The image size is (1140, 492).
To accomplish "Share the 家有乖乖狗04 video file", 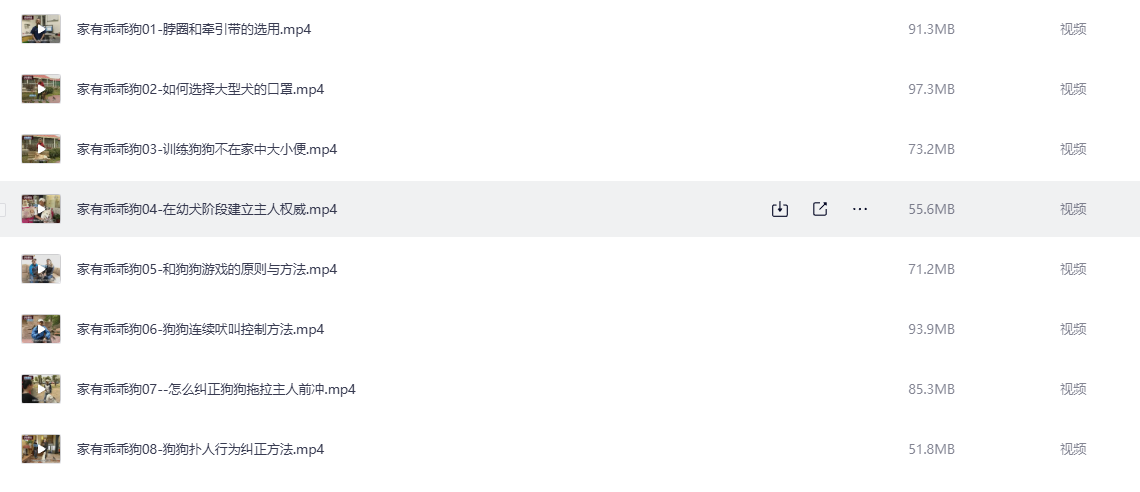I will click(x=820, y=209).
